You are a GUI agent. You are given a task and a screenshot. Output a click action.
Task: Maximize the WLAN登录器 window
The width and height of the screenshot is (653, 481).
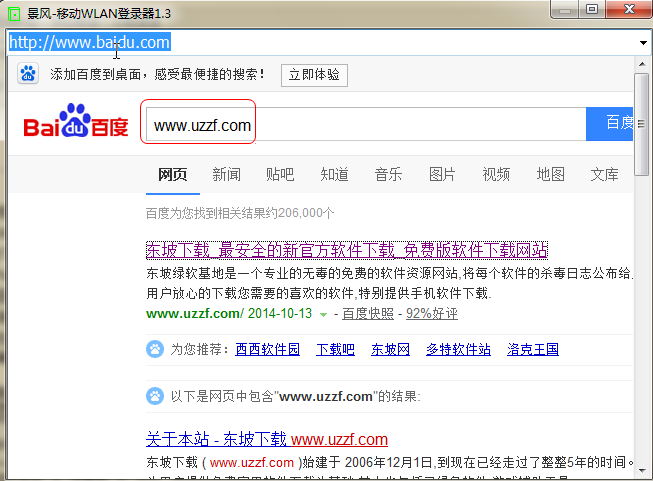coord(592,10)
